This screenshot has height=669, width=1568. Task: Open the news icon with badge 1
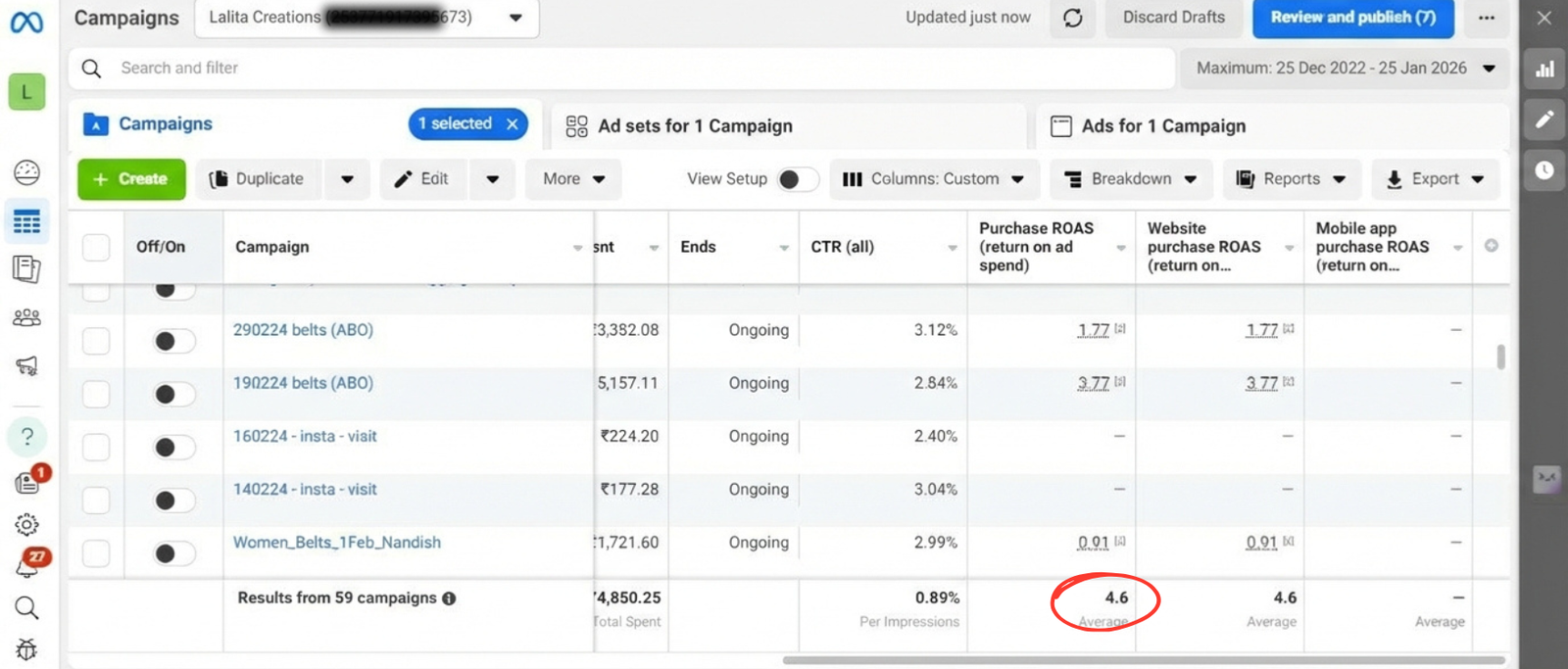coord(28,481)
